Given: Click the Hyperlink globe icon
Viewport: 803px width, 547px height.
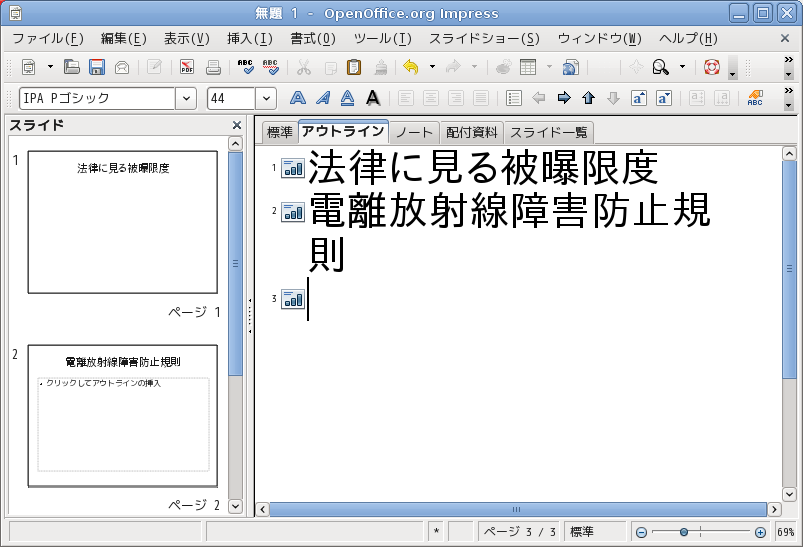Looking at the screenshot, I should tap(570, 67).
